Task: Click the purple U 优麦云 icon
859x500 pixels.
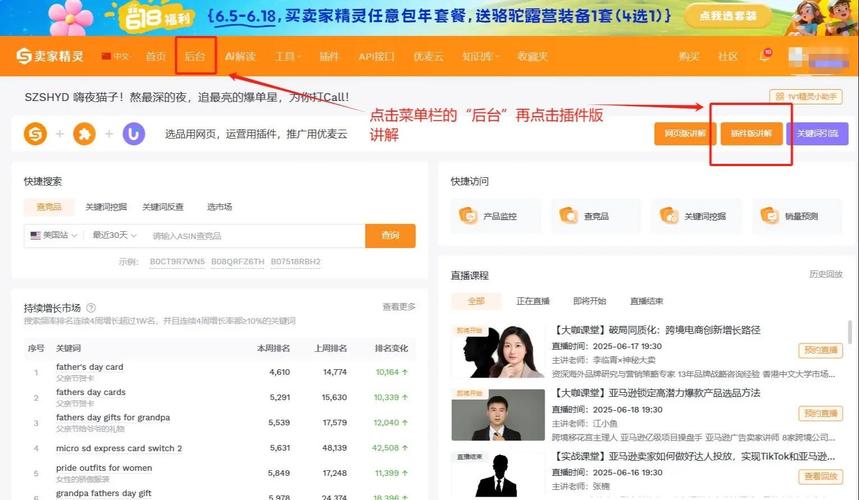Action: [134, 134]
